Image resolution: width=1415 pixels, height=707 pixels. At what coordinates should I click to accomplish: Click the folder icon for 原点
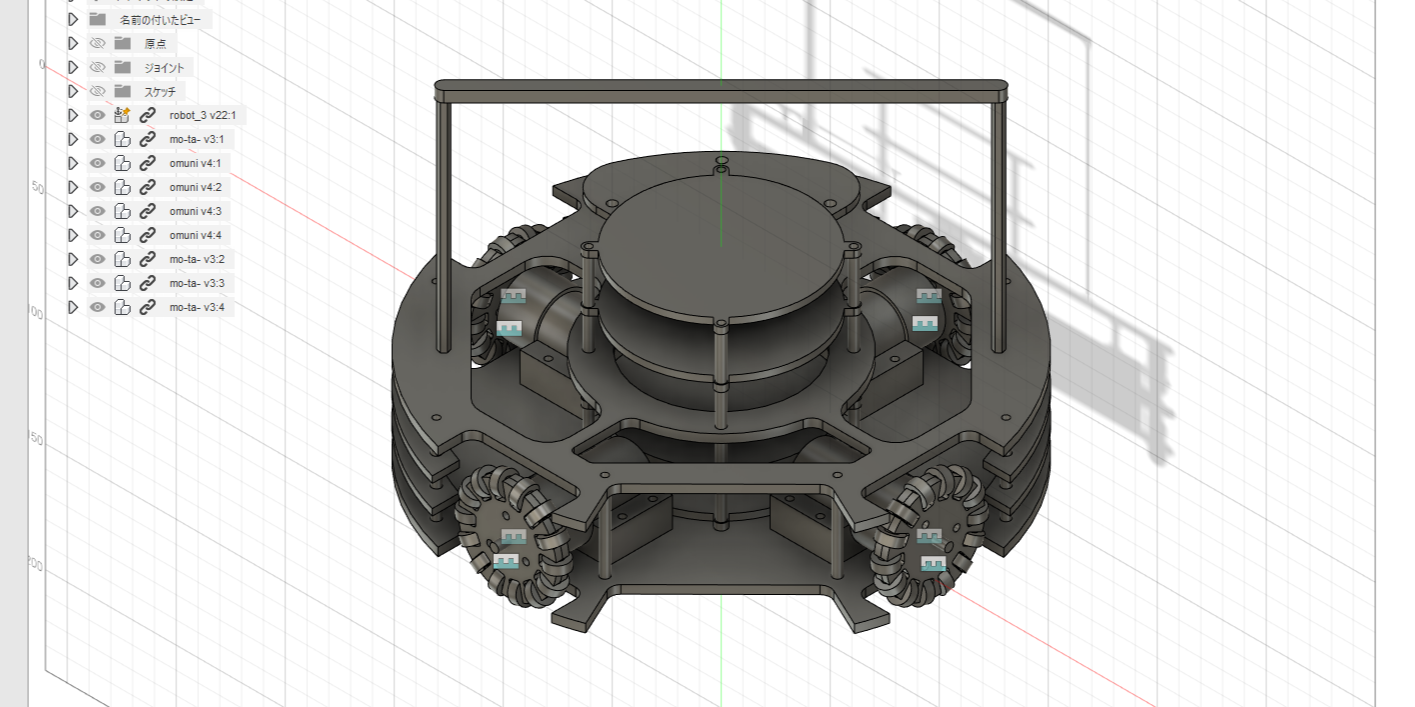pyautogui.click(x=123, y=43)
